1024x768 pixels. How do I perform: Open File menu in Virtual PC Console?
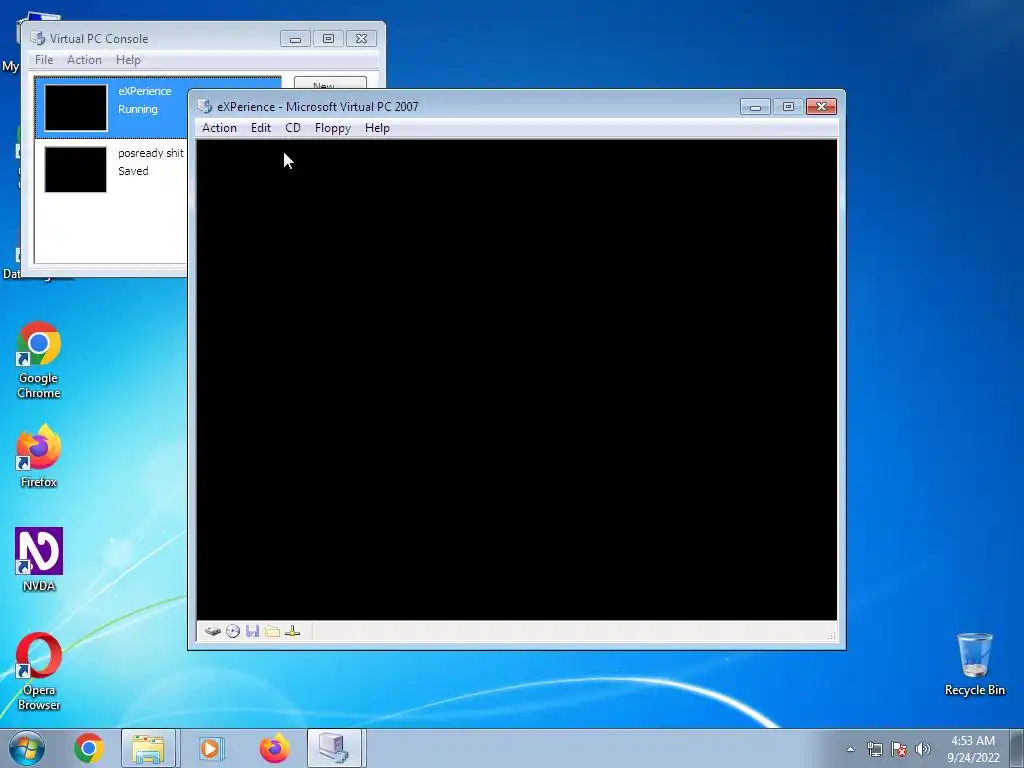tap(44, 59)
